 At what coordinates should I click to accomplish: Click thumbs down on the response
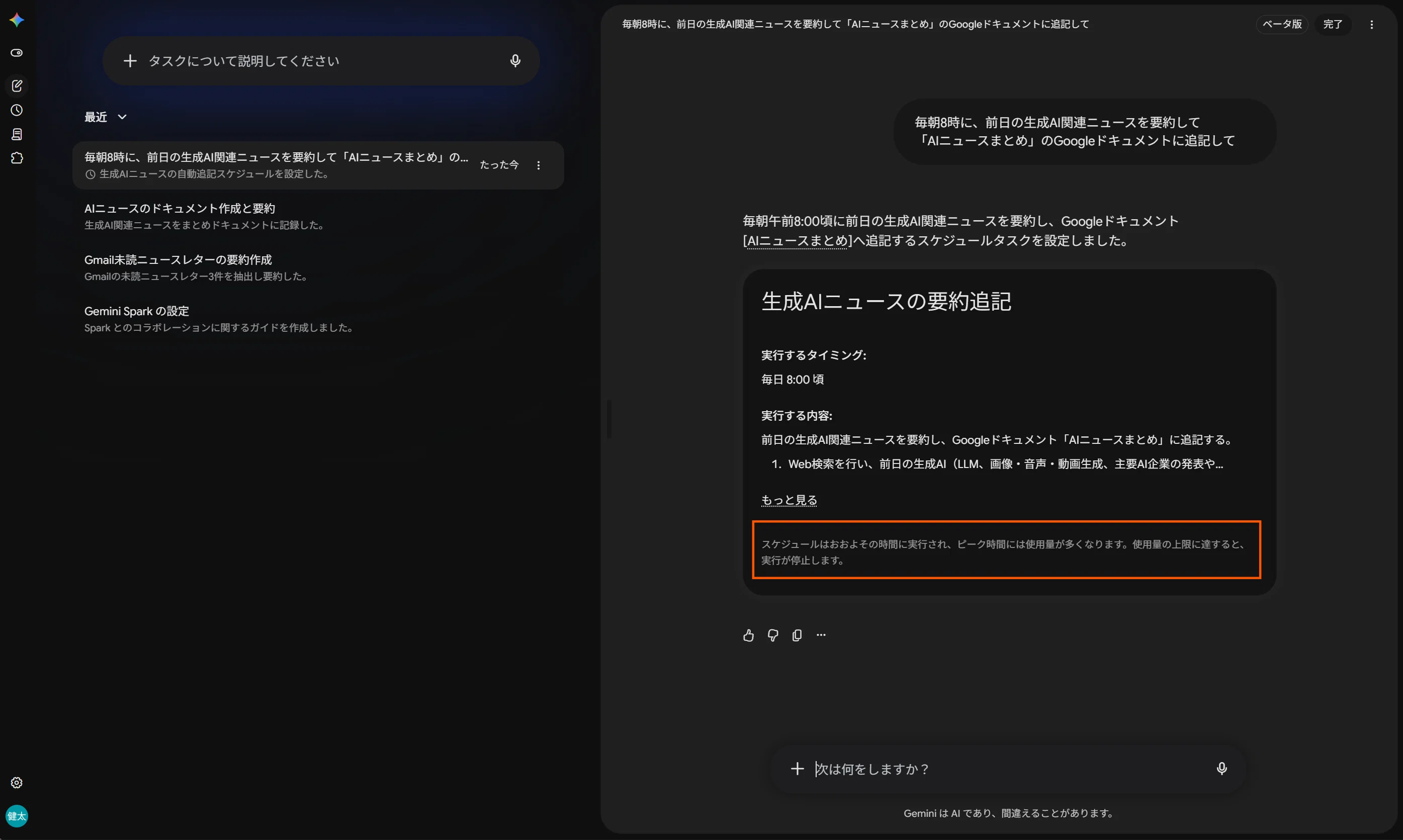tap(772, 635)
